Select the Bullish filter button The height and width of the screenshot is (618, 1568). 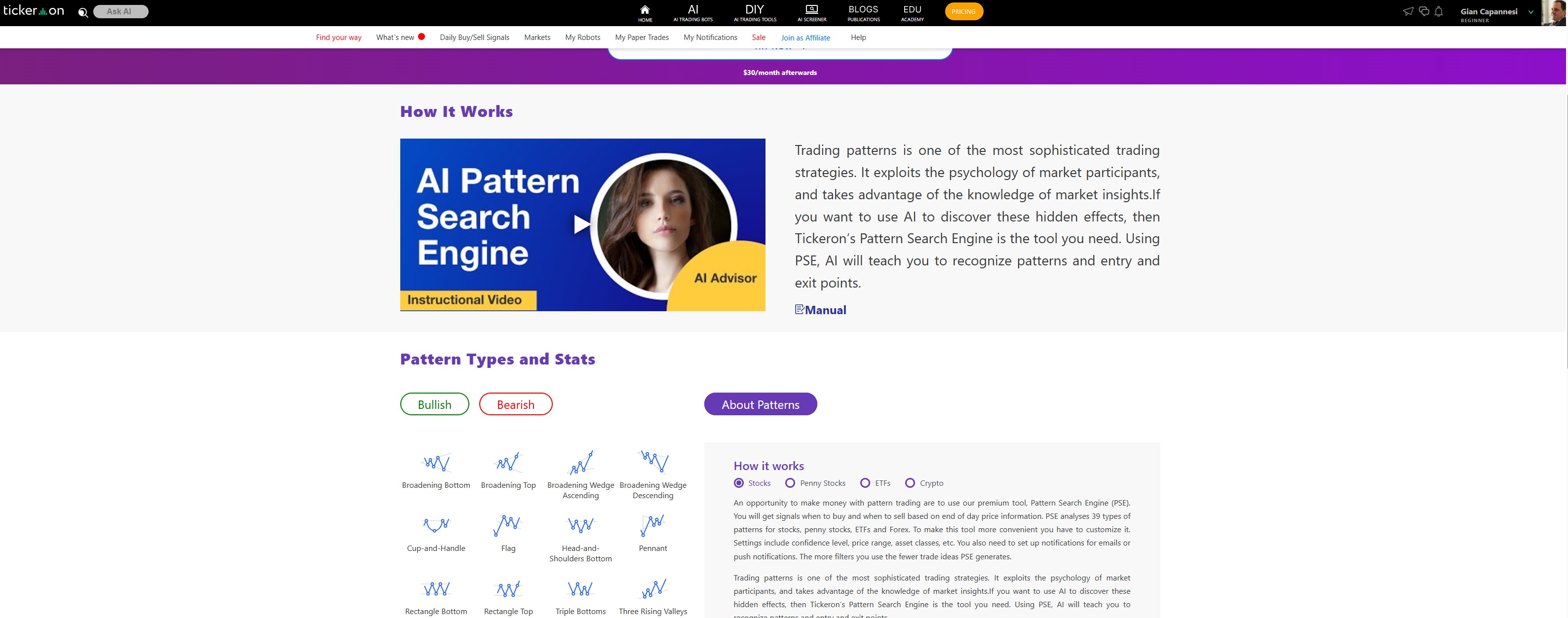click(435, 404)
